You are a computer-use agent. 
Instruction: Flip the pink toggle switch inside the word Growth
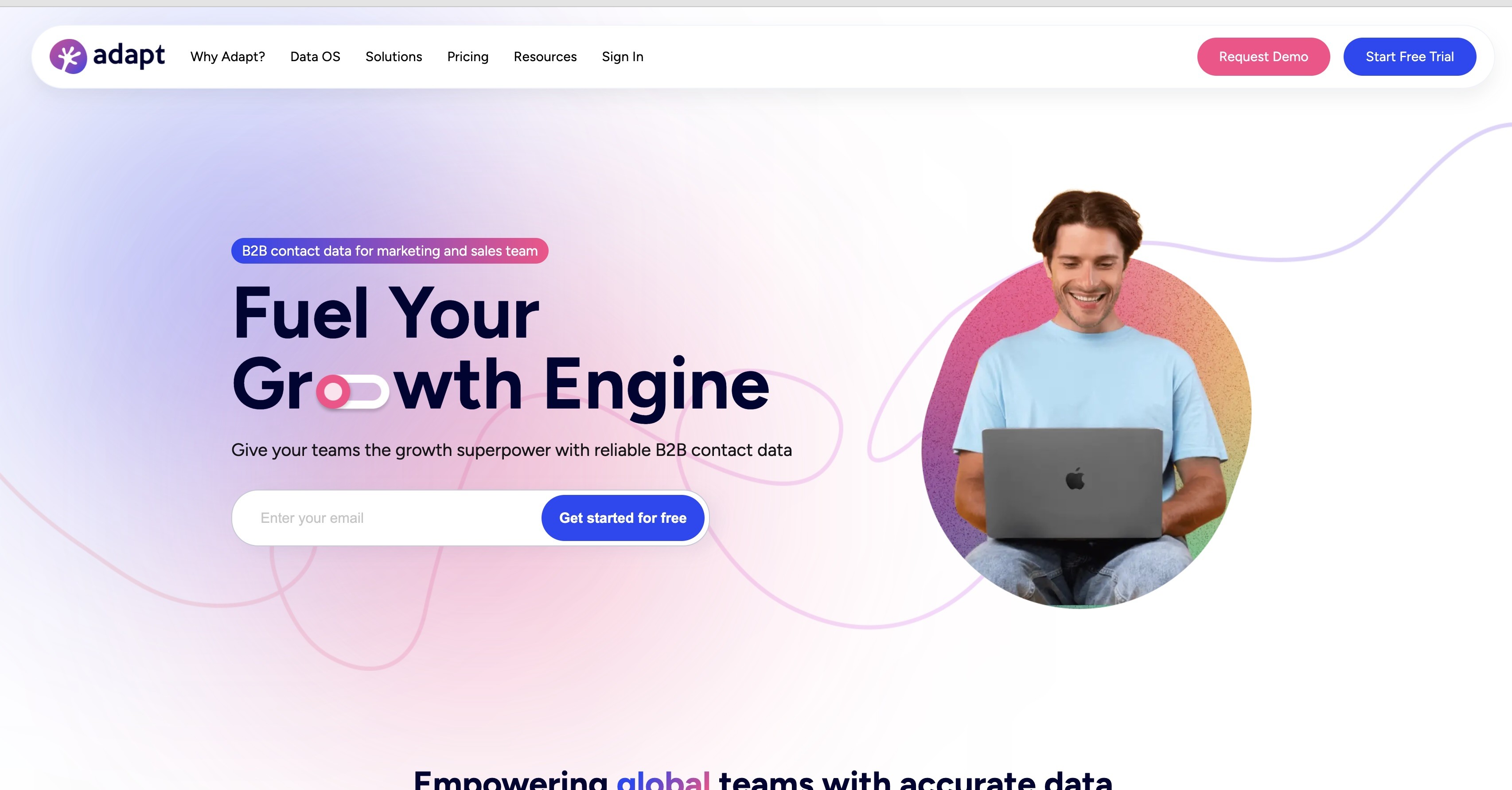pos(353,392)
